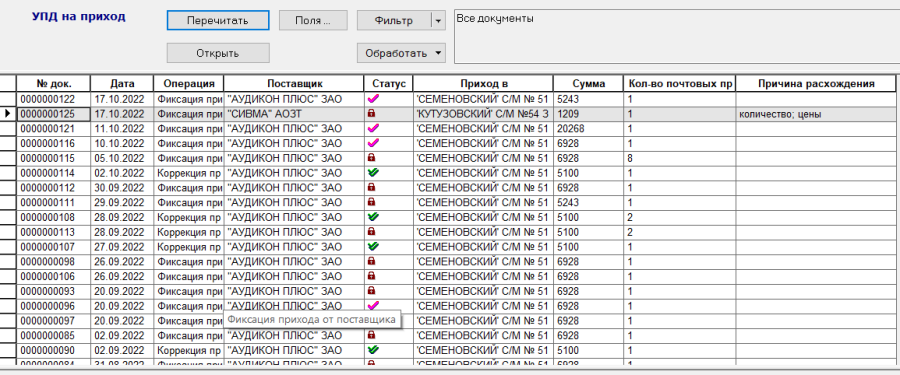The height and width of the screenshot is (375, 900).
Task: Click lock status icon of document 0000000098
Action: click(x=371, y=261)
